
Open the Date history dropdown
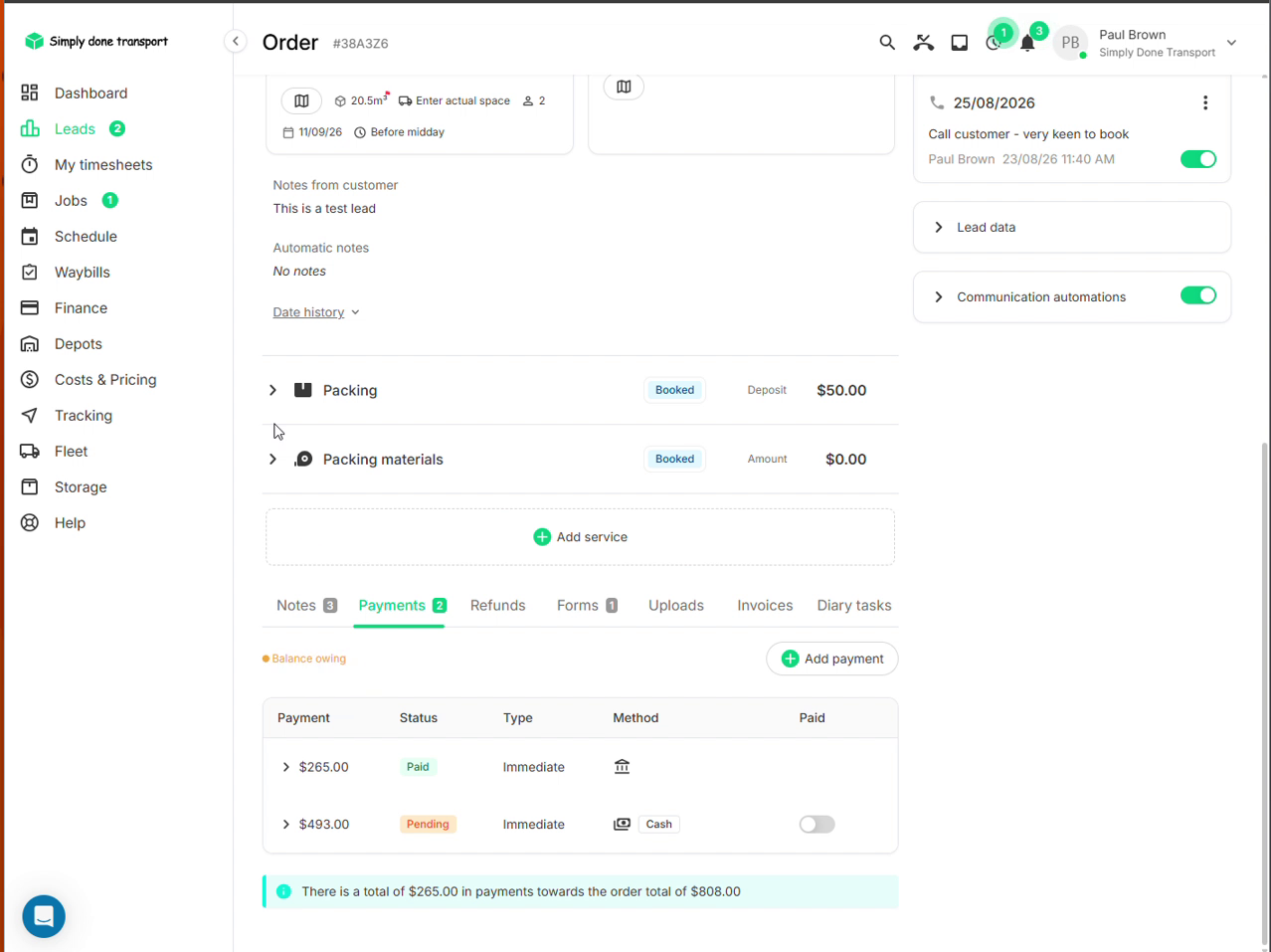pyautogui.click(x=316, y=312)
